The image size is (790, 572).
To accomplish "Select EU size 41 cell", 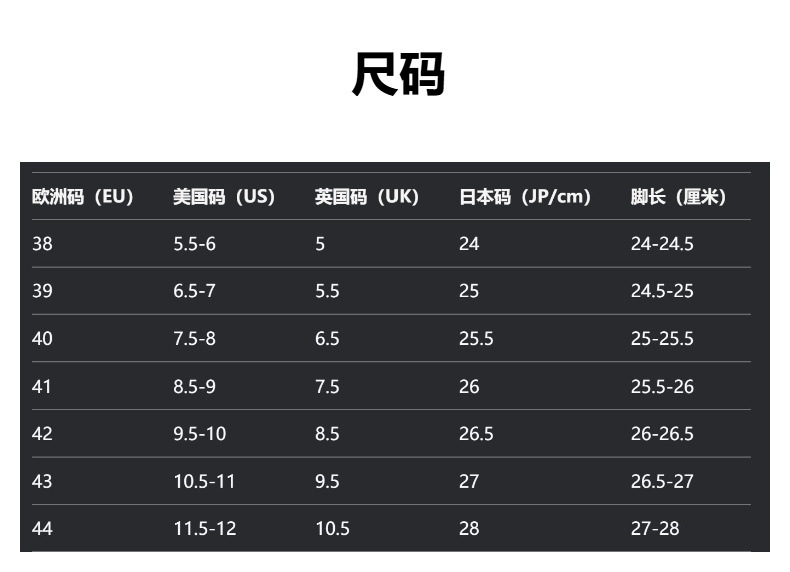I will [42, 387].
